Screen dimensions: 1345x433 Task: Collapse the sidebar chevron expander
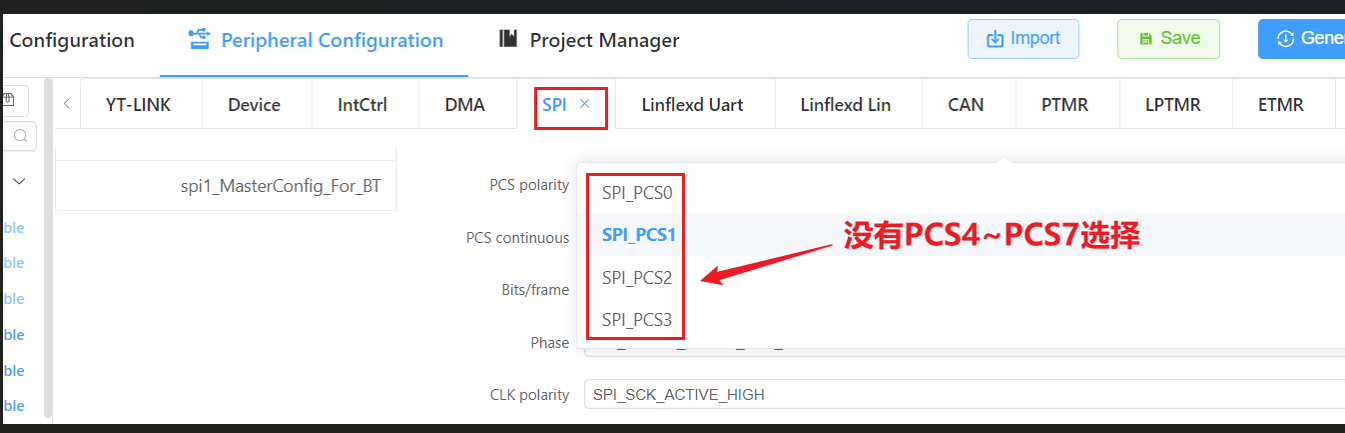[19, 181]
